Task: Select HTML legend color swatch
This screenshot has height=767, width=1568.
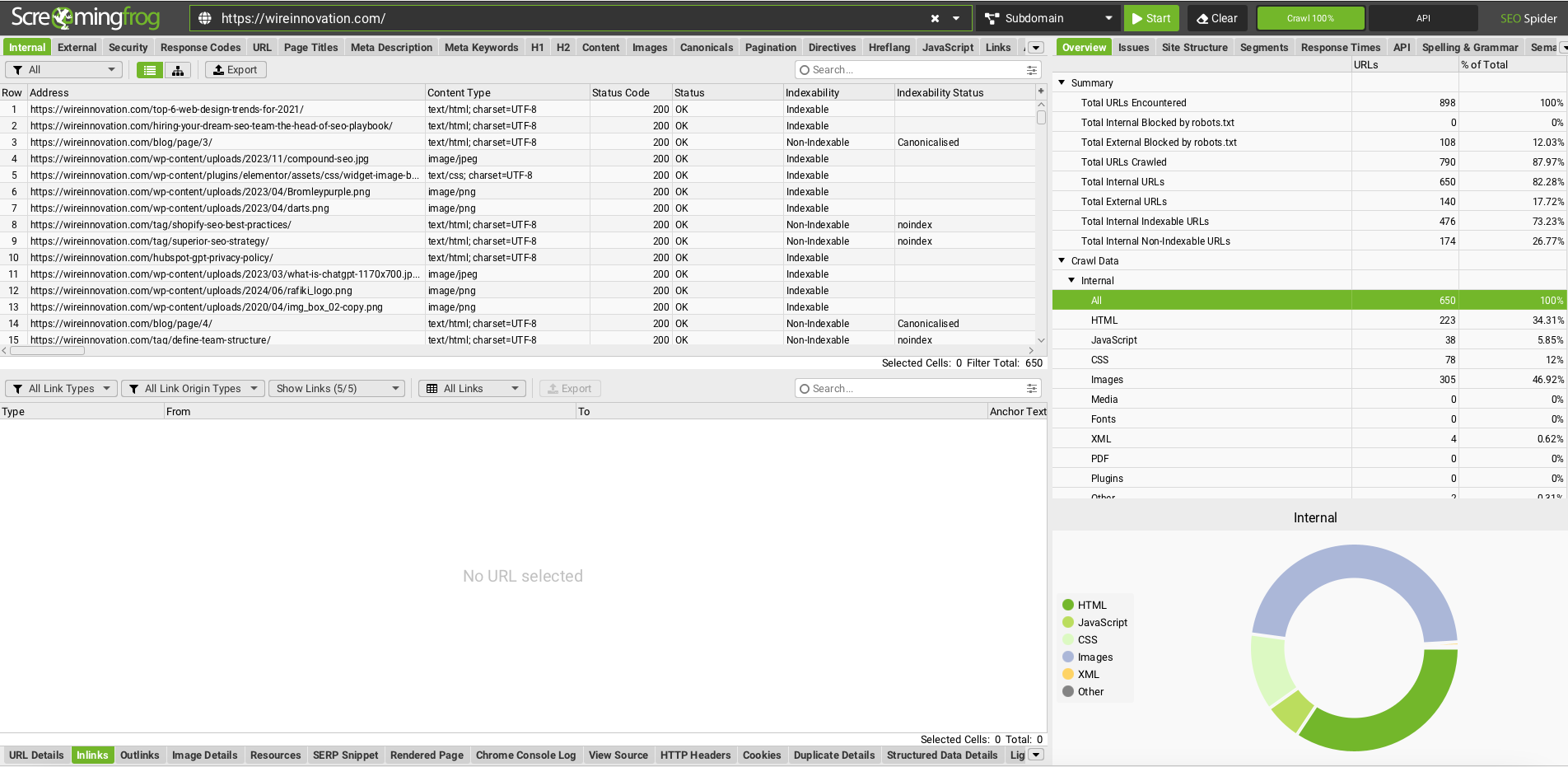Action: coord(1068,605)
